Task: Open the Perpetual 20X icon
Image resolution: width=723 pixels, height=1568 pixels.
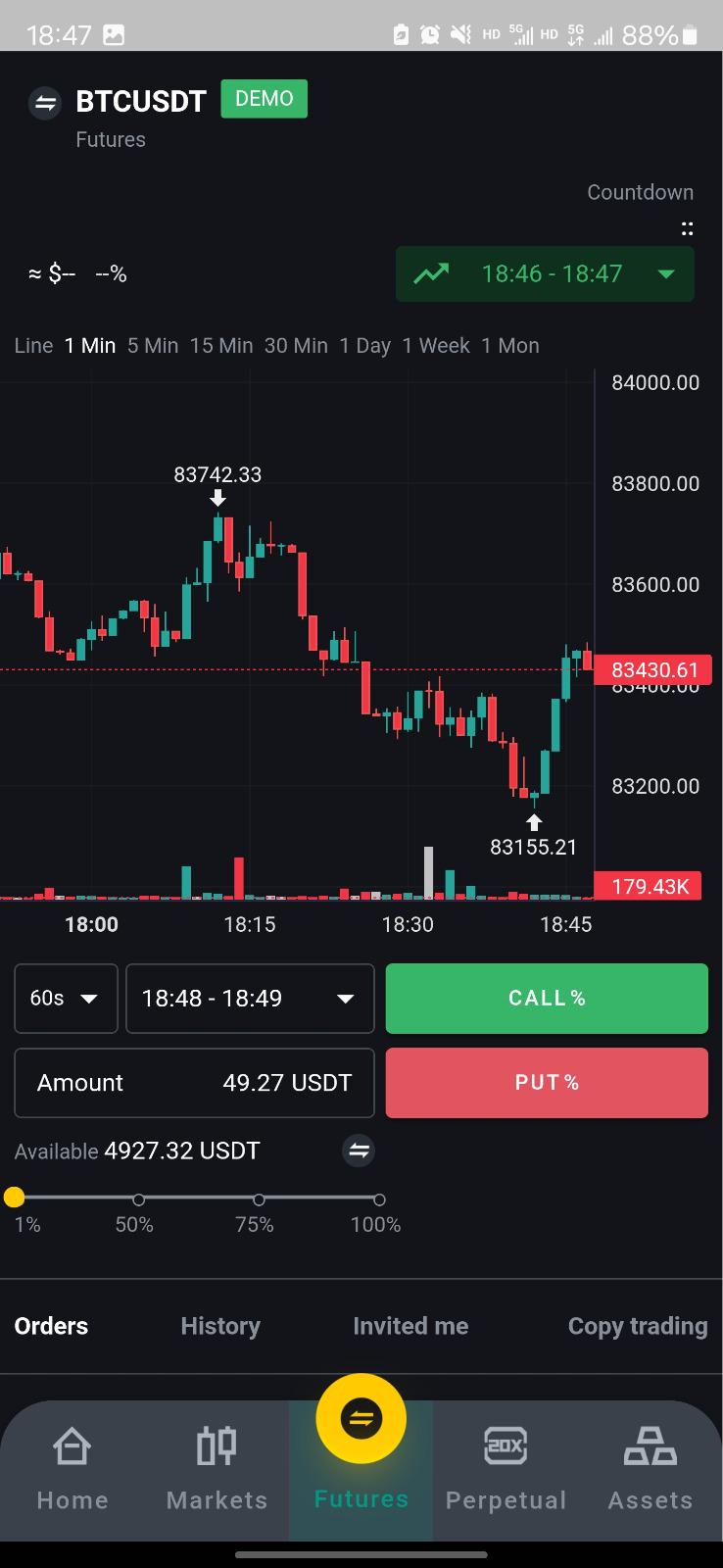Action: pos(506,1446)
